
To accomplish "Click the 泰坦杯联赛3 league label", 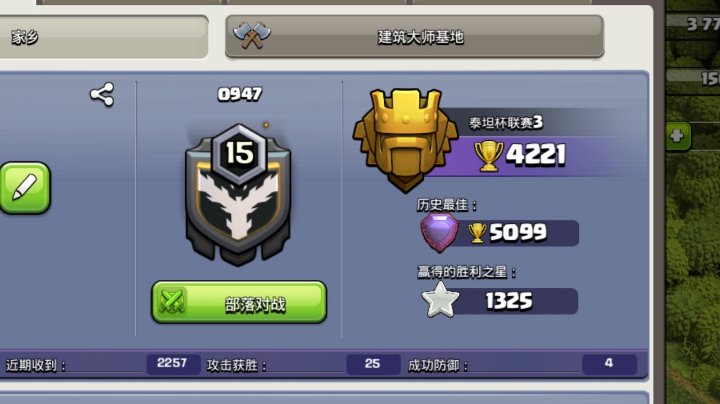I will pos(506,123).
